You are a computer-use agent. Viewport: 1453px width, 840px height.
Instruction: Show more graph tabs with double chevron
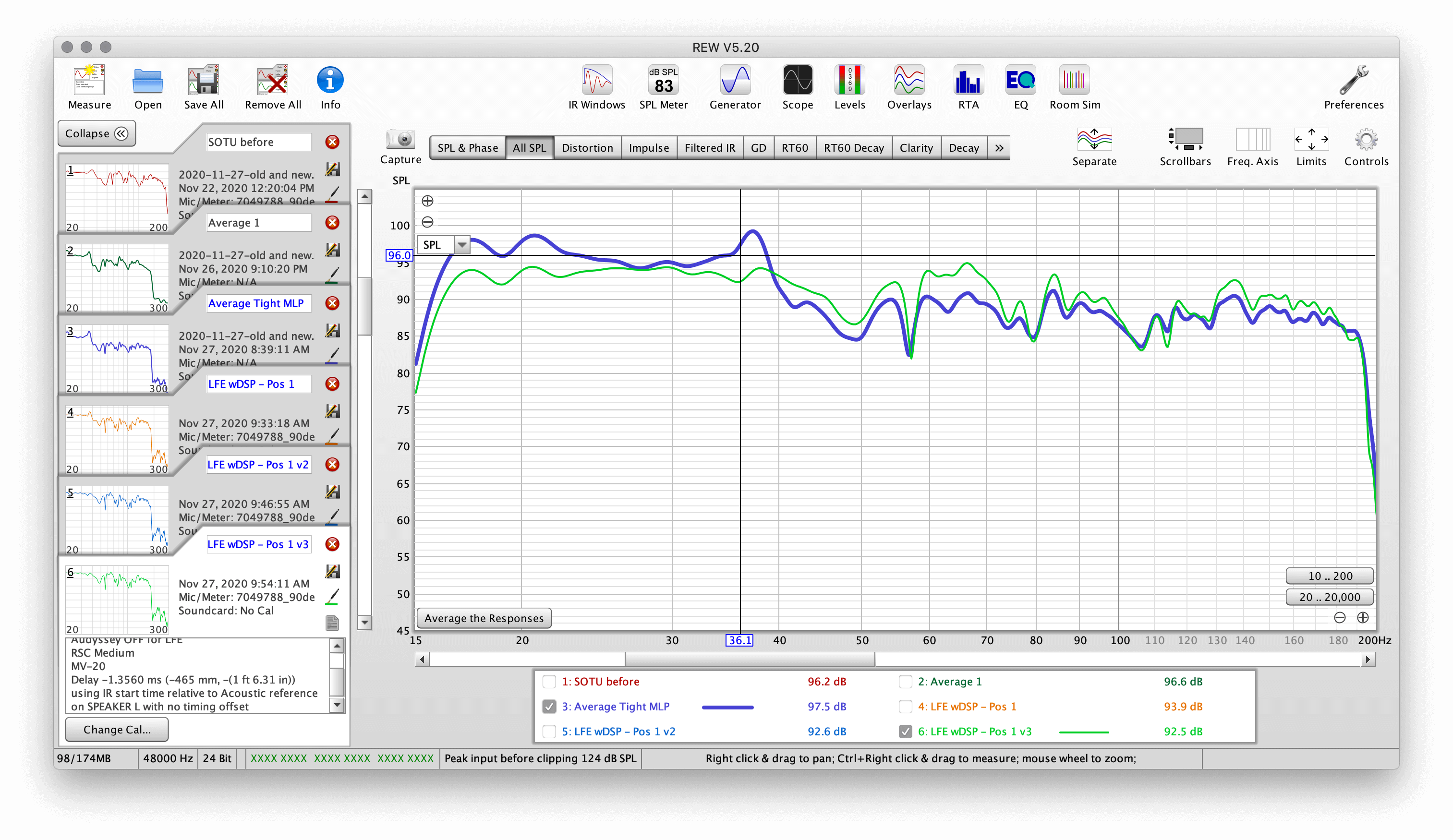[999, 148]
